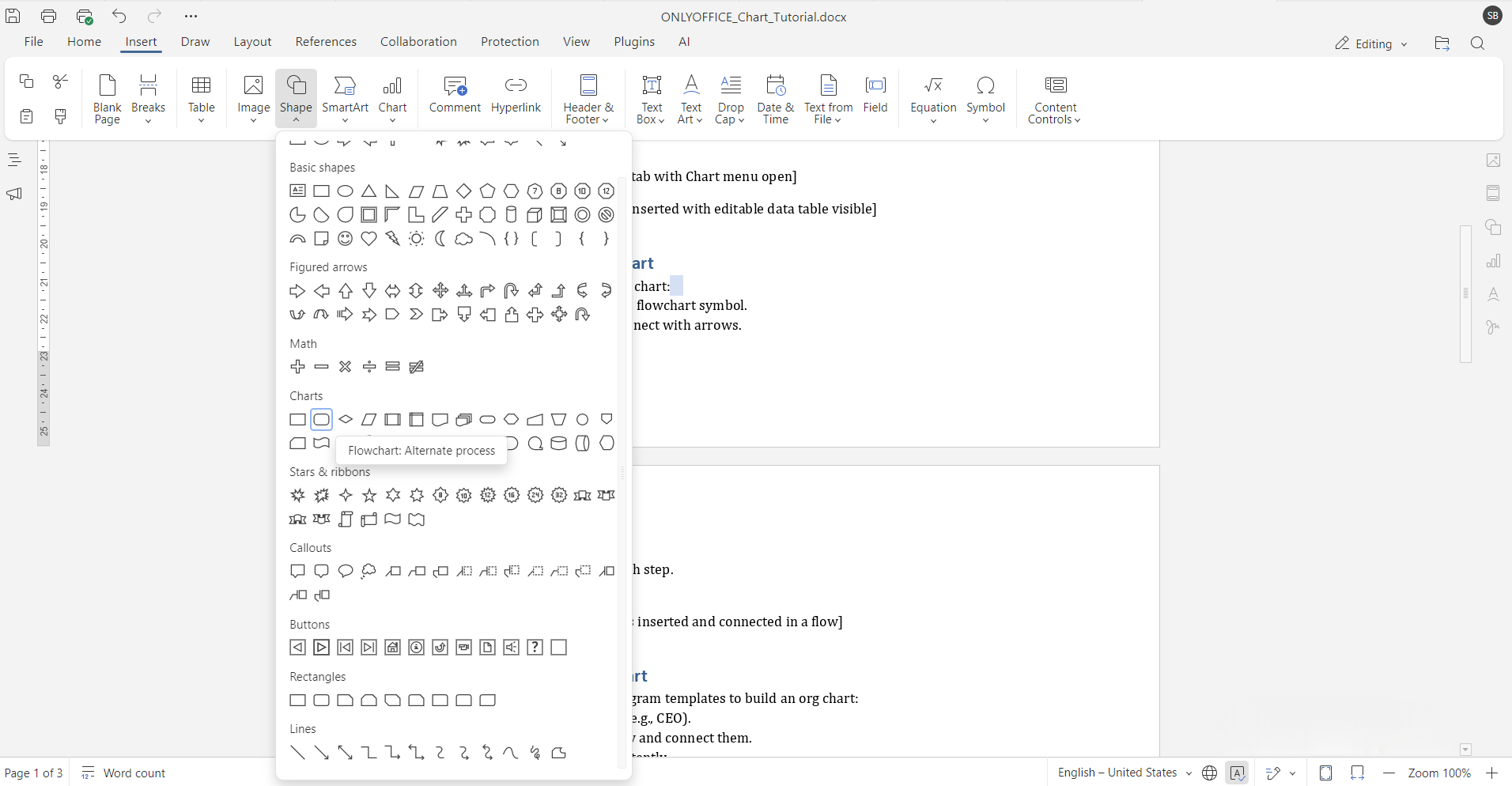Open the English – United States language dropdown
1512x786 pixels.
click(1124, 773)
